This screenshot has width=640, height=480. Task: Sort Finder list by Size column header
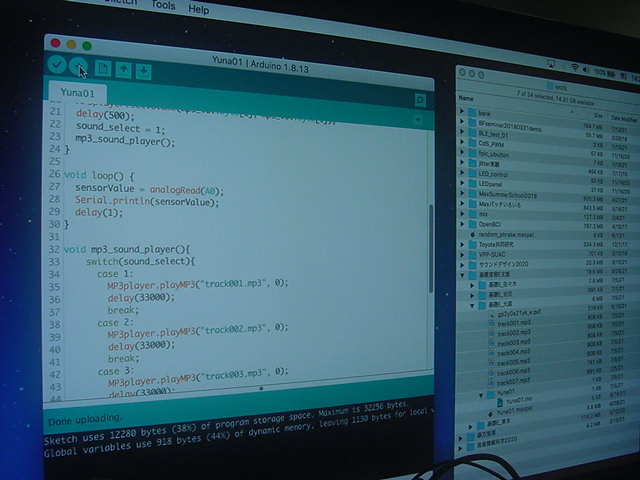click(598, 115)
